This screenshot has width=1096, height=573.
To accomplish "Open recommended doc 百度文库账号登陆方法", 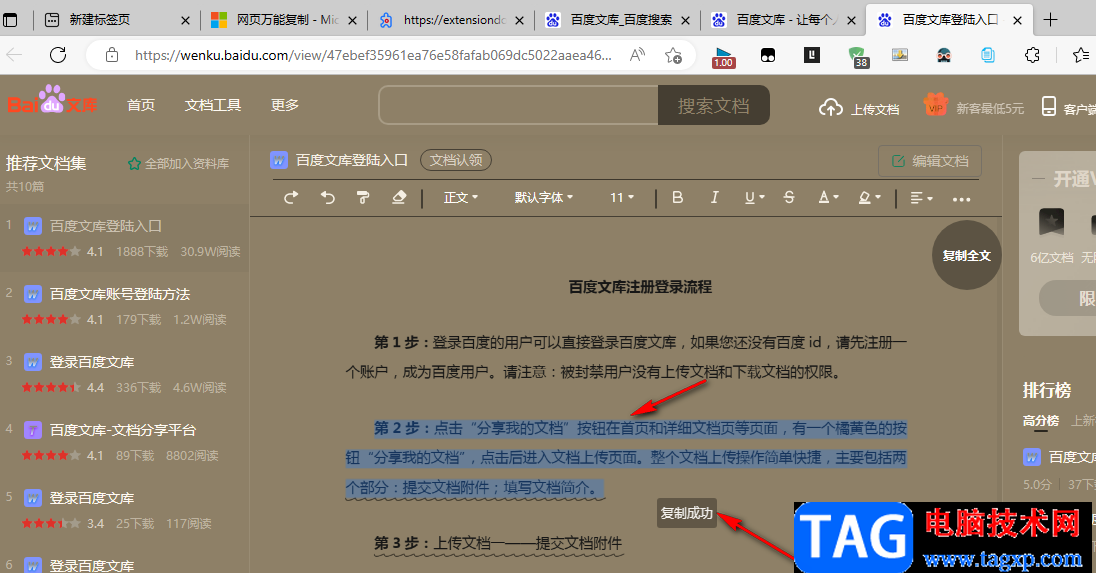I will (x=120, y=294).
